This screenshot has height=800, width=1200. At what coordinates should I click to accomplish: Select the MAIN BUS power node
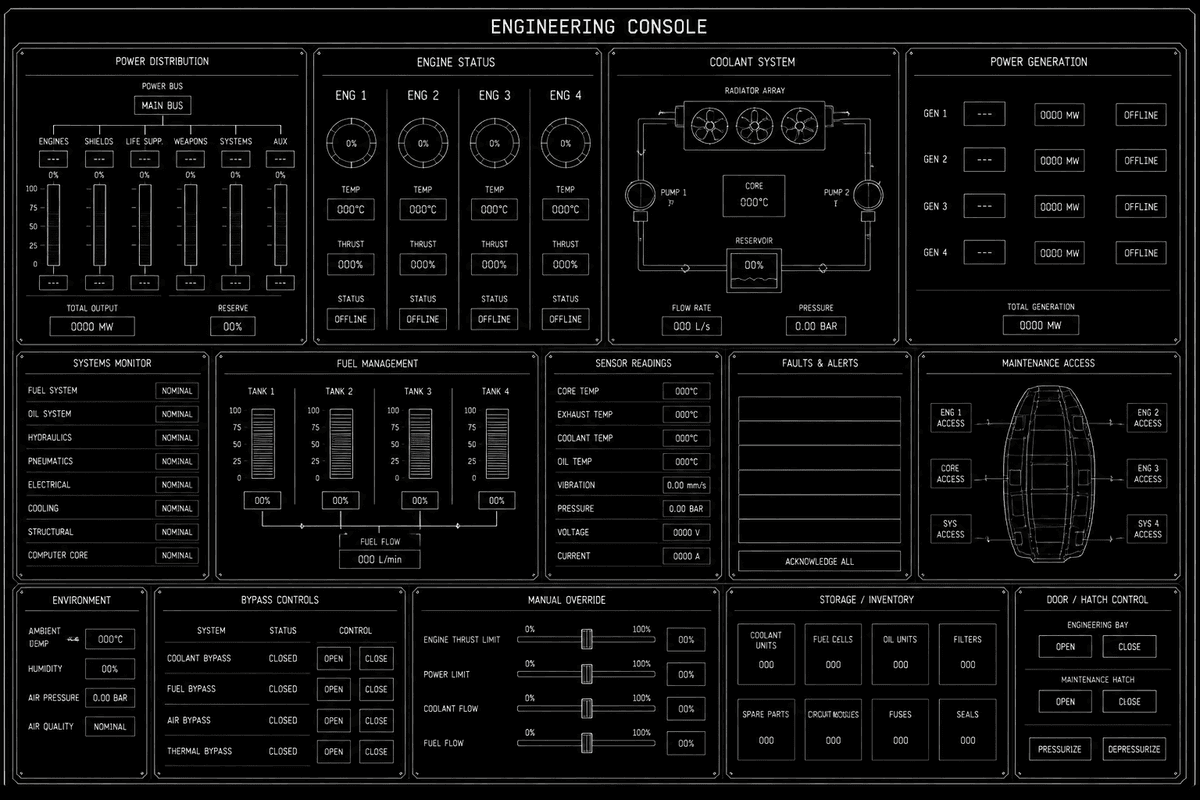tap(162, 105)
